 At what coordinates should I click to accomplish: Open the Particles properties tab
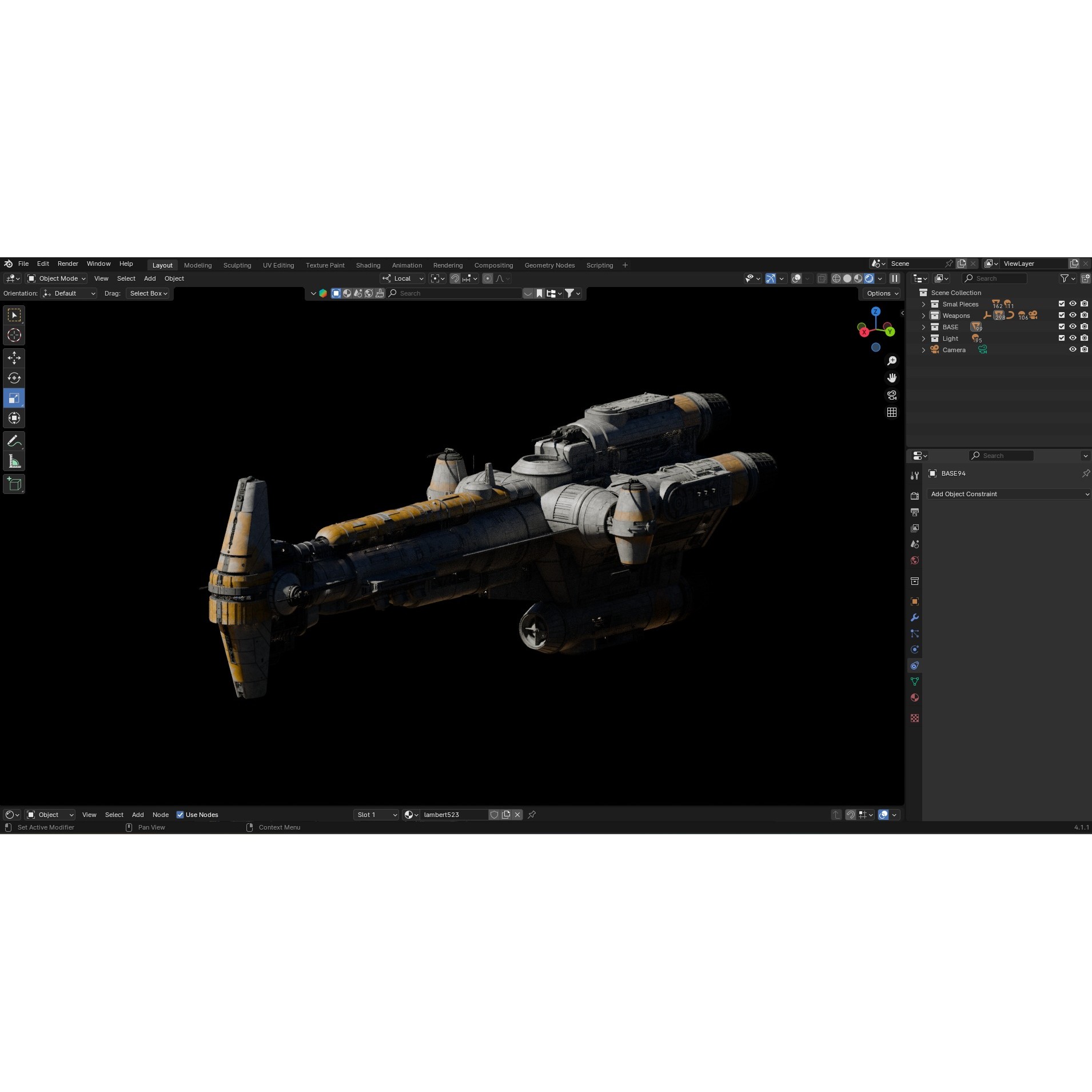click(x=915, y=633)
